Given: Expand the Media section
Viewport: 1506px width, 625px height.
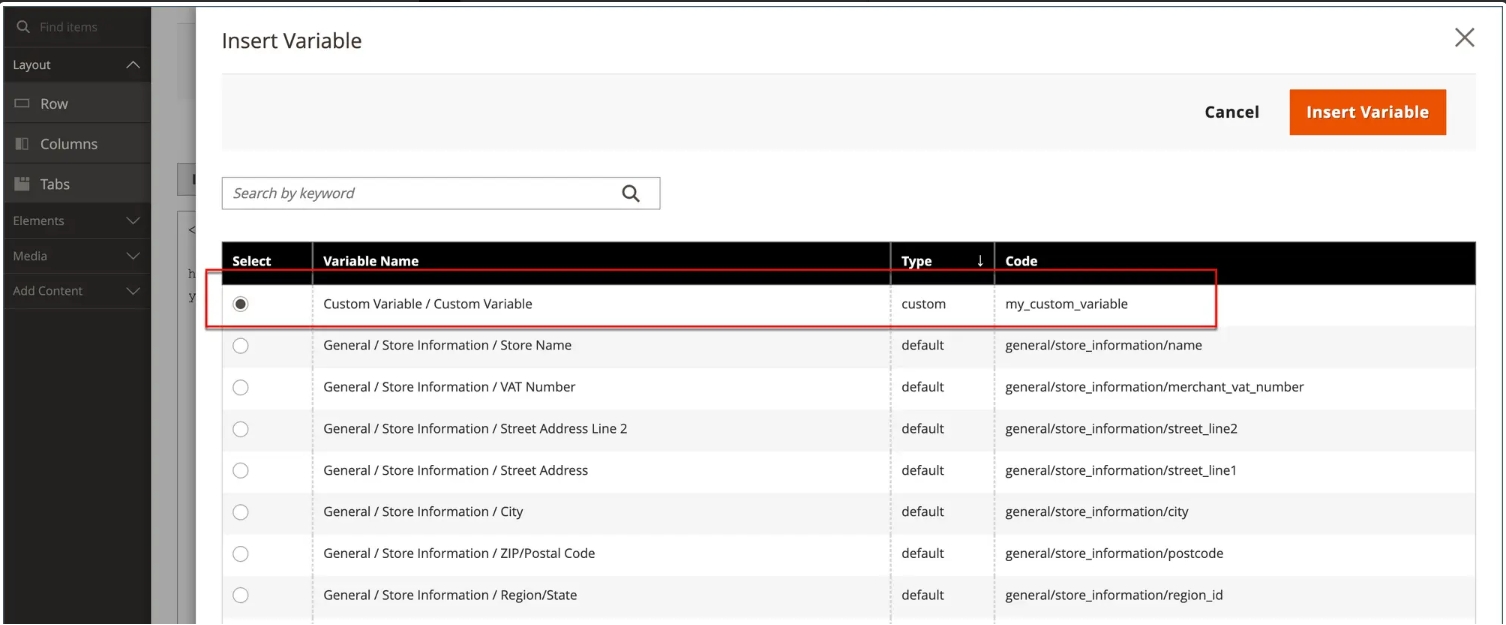Looking at the screenshot, I should (x=133, y=256).
